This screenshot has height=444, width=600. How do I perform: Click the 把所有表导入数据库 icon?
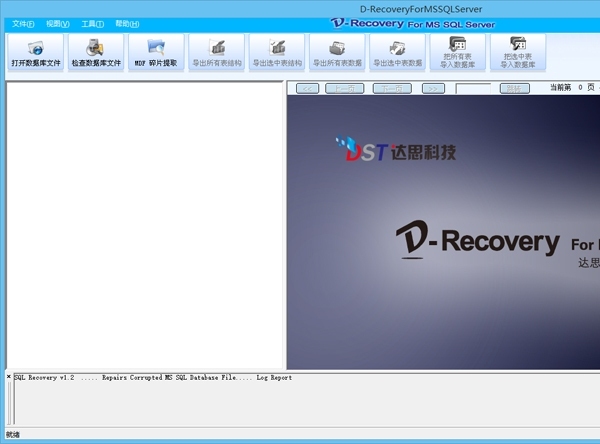(x=458, y=52)
